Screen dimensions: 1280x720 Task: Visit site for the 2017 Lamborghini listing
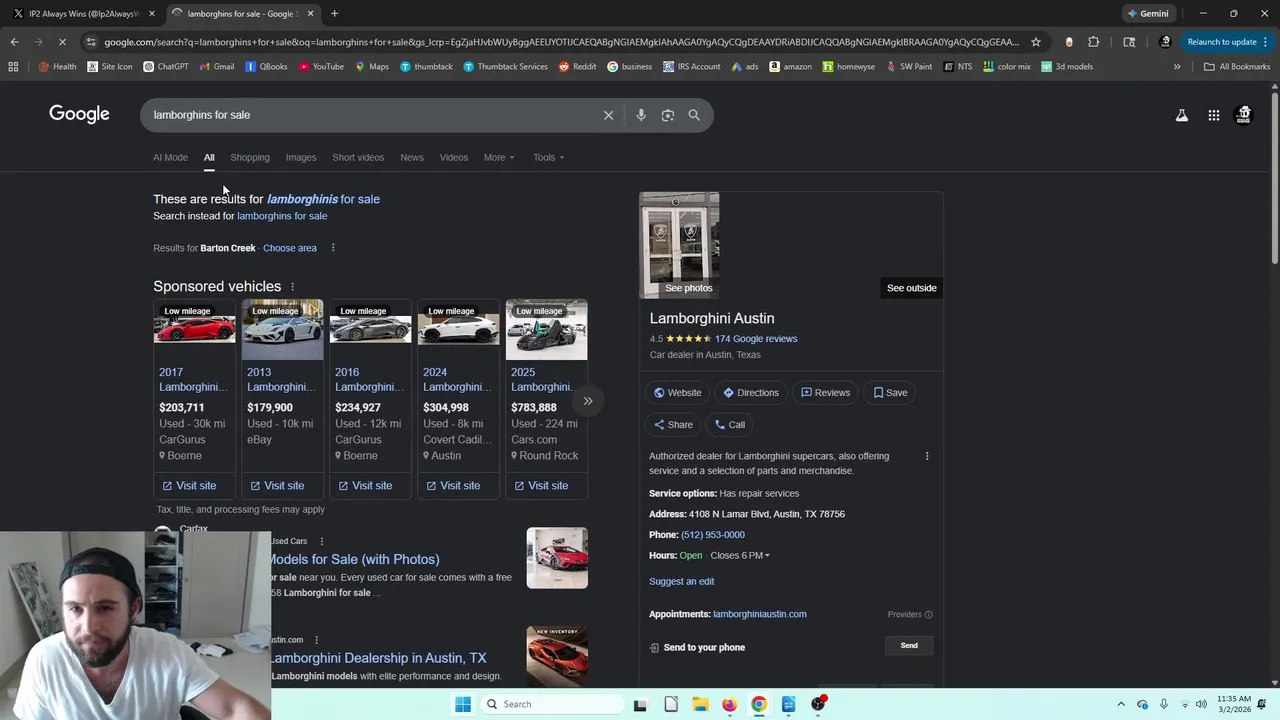tap(190, 486)
